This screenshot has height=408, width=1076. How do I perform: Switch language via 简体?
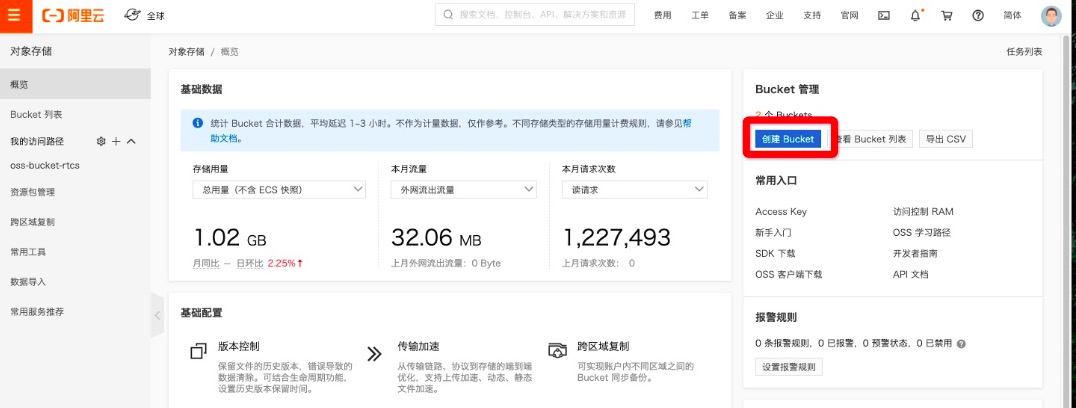point(1012,16)
